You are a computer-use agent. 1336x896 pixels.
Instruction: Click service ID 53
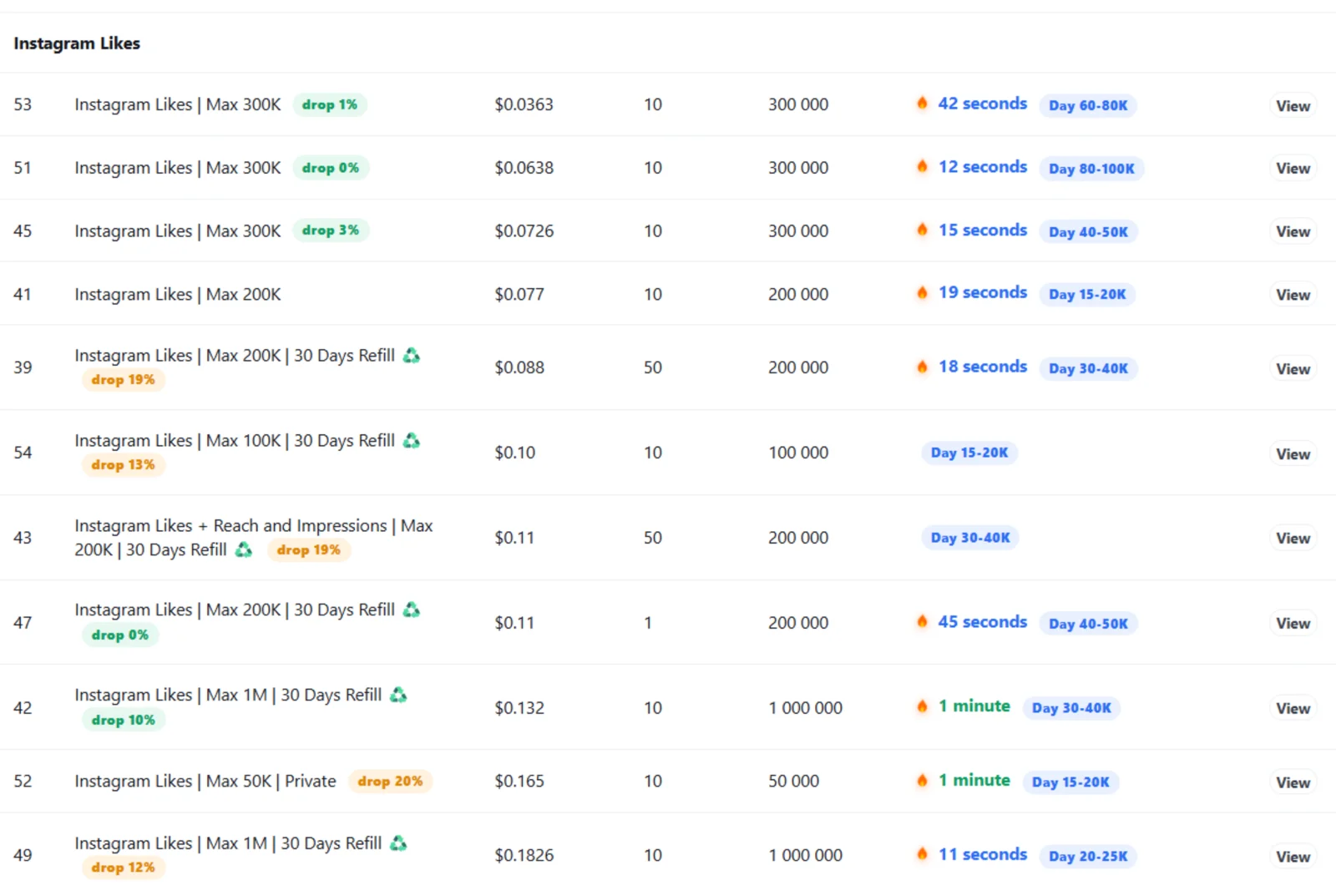pyautogui.click(x=23, y=104)
